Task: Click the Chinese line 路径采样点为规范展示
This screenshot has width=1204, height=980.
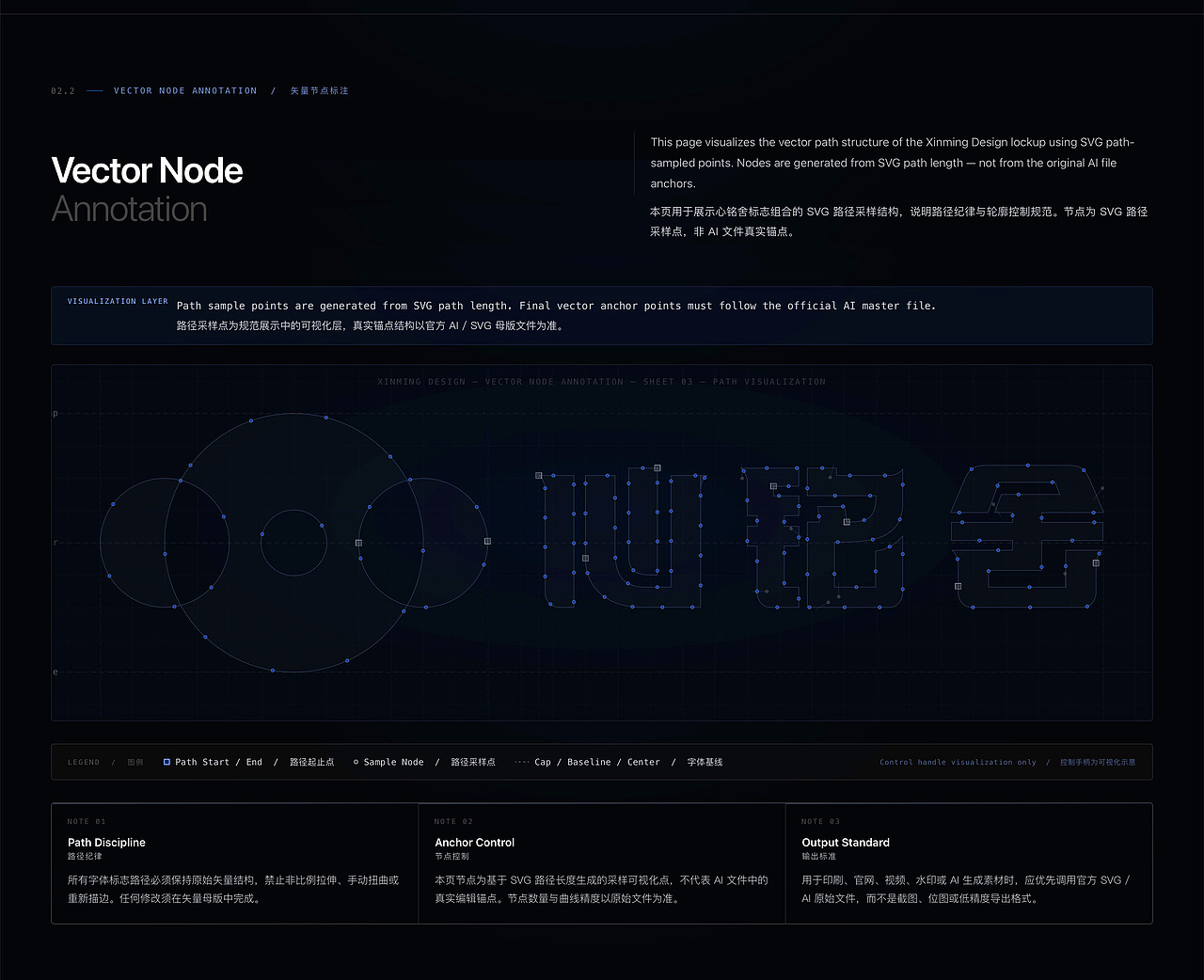Action: [370, 325]
